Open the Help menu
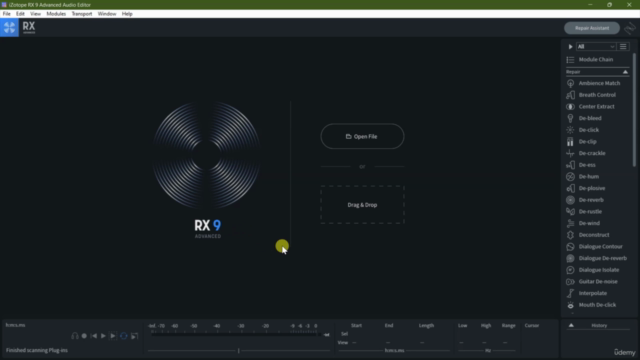 (x=127, y=13)
